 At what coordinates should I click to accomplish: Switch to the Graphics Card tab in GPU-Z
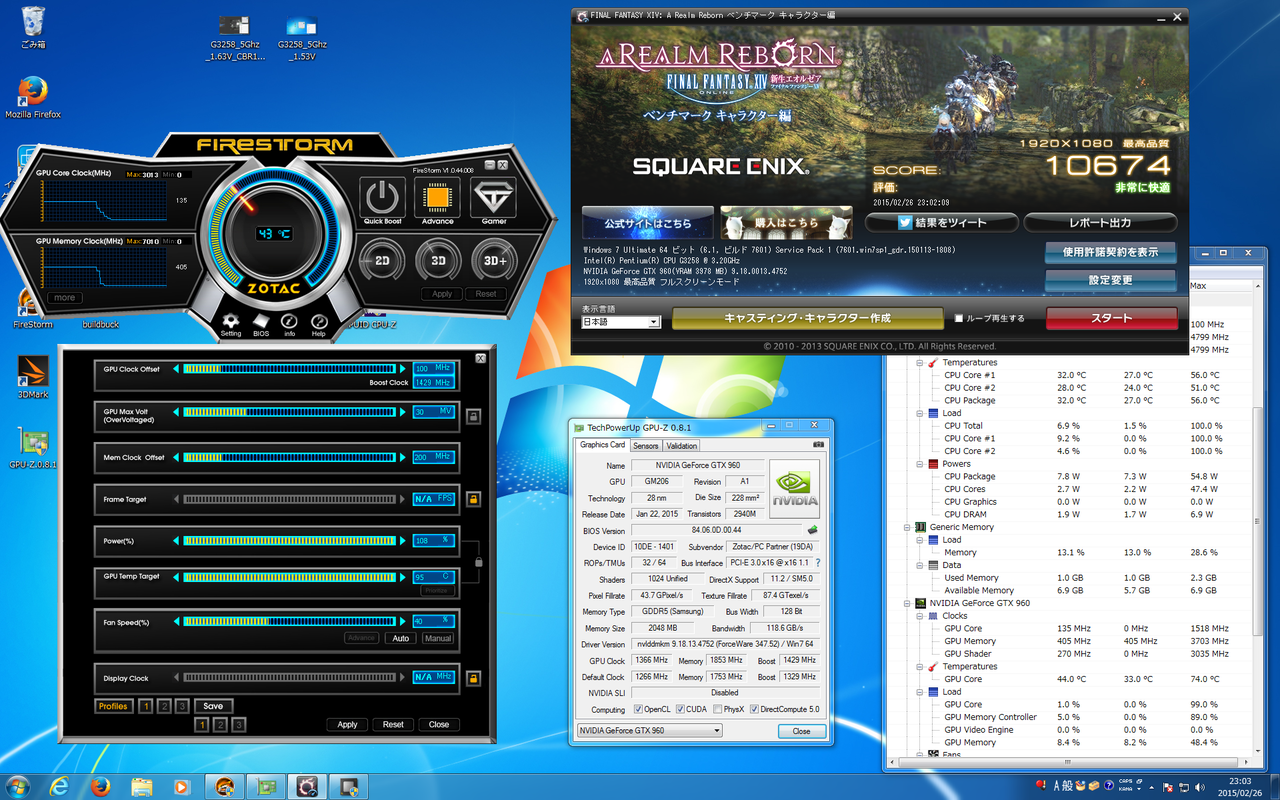(603, 445)
